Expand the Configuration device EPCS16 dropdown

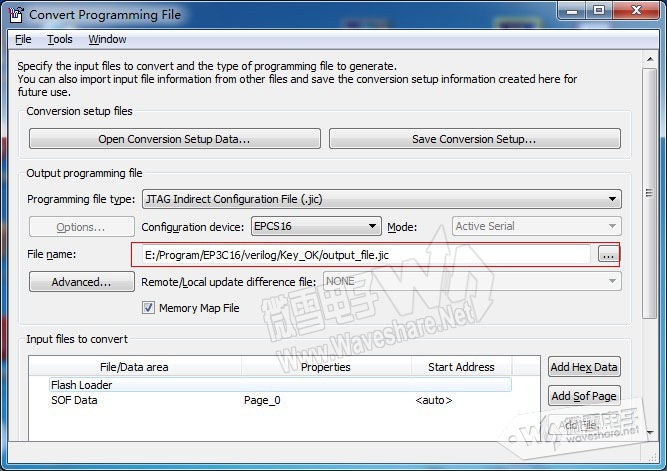click(314, 227)
